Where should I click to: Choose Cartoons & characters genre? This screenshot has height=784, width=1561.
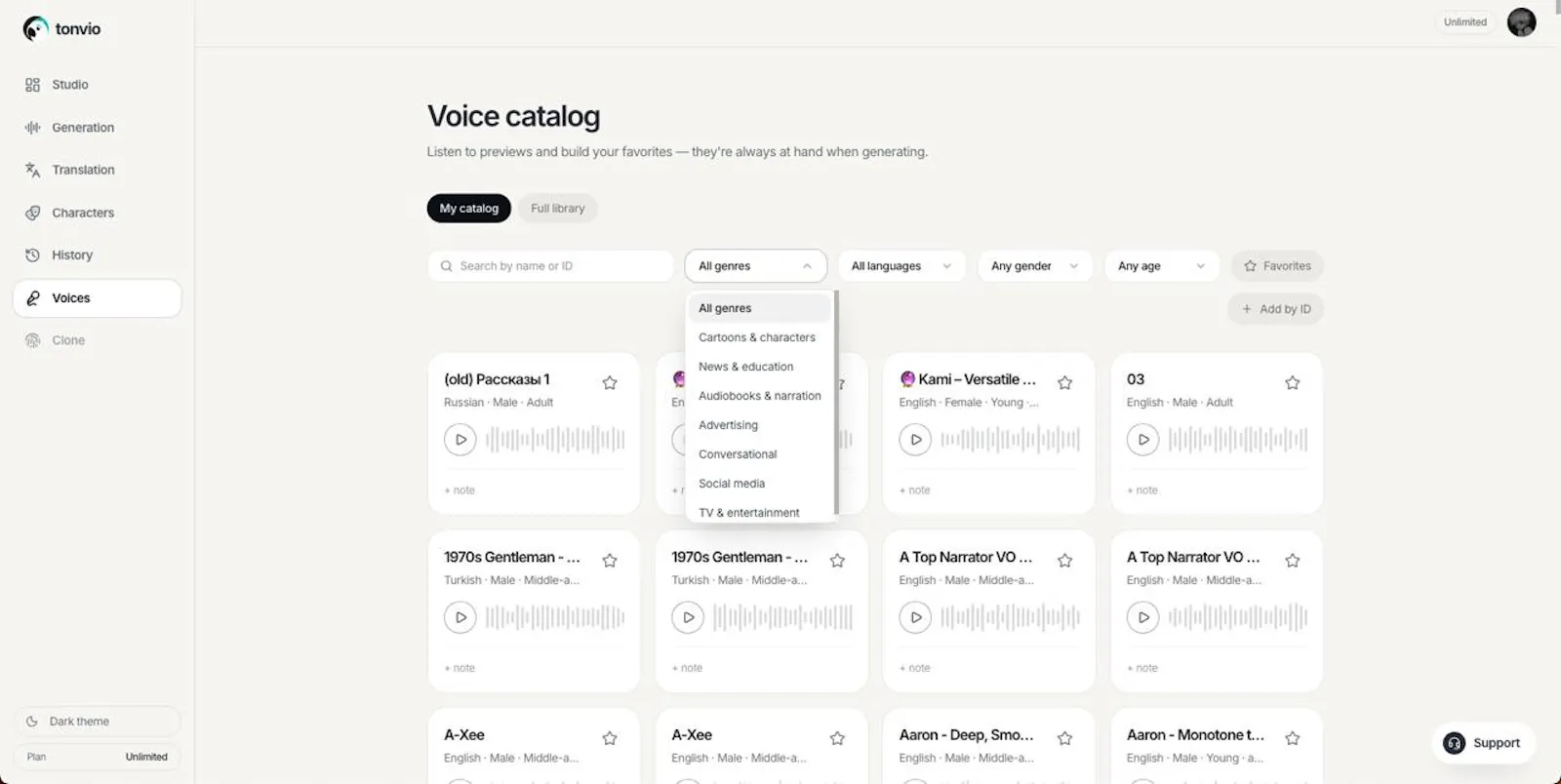pyautogui.click(x=759, y=337)
